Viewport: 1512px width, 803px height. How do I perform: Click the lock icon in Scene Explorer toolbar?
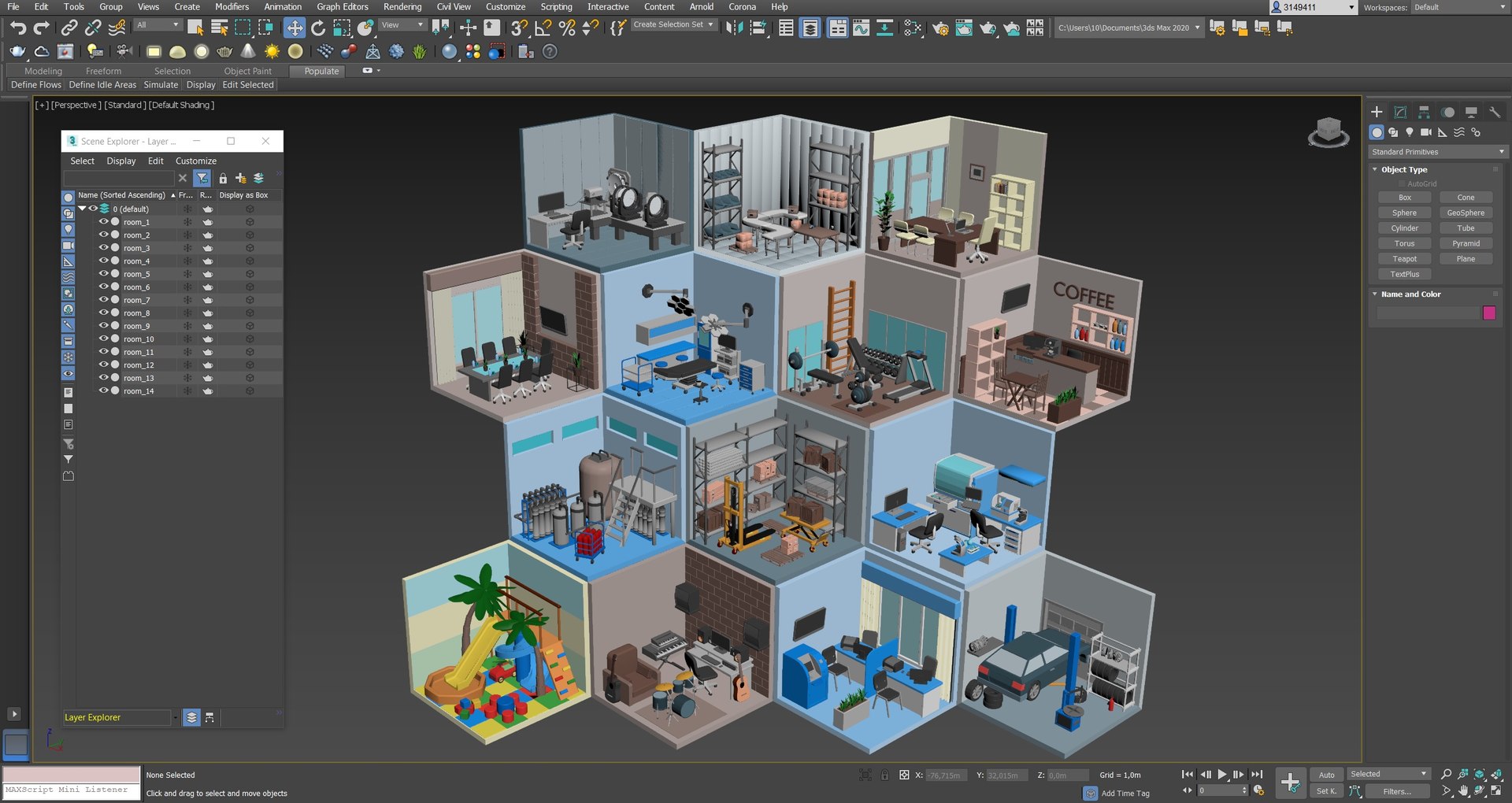click(223, 179)
